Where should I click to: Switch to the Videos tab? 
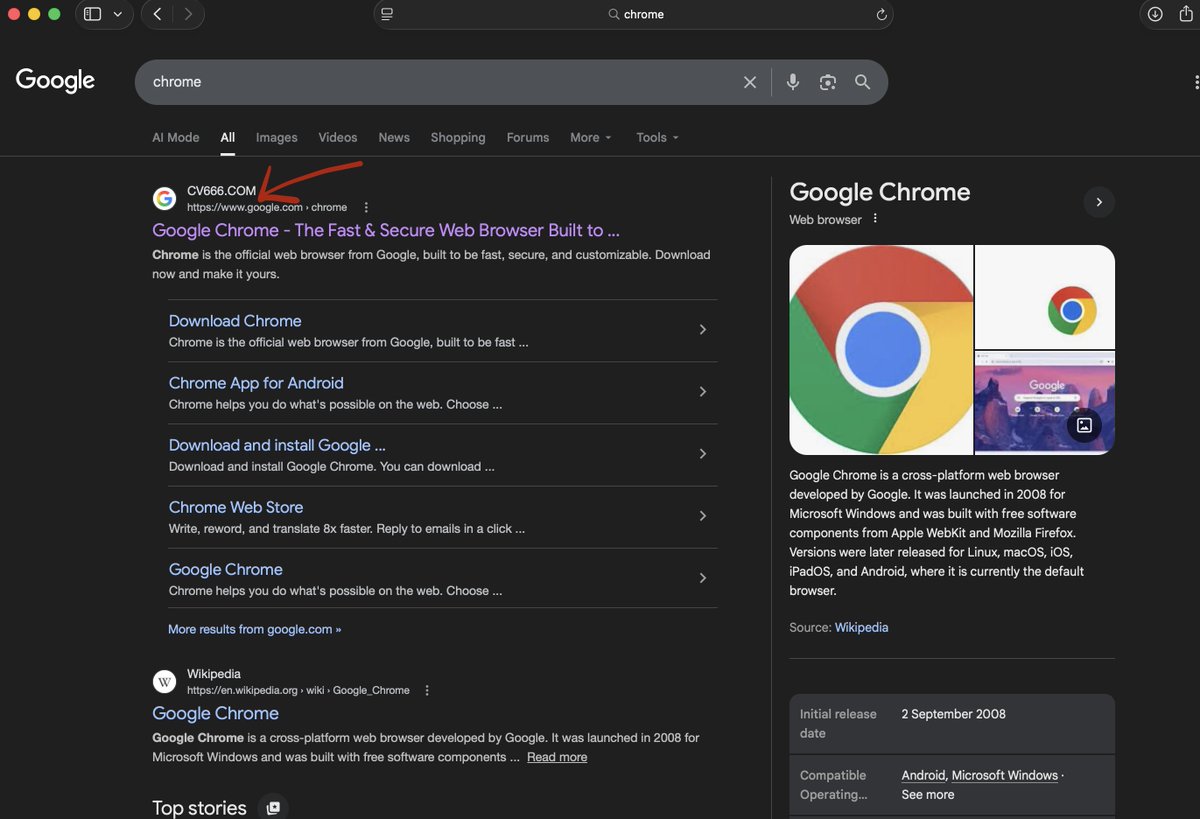click(x=338, y=137)
